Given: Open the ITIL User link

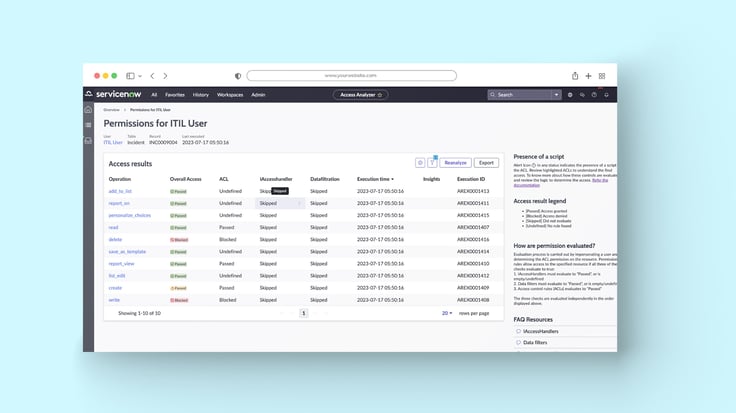Looking at the screenshot, I should pos(113,142).
